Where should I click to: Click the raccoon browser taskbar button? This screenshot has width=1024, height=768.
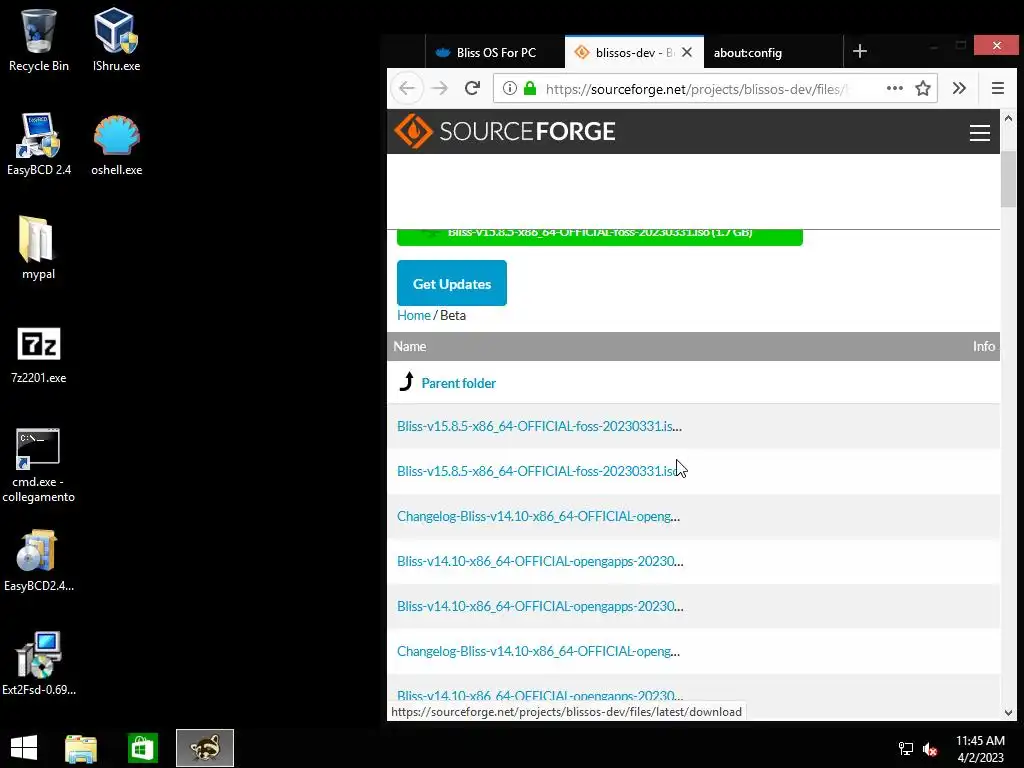pos(205,748)
